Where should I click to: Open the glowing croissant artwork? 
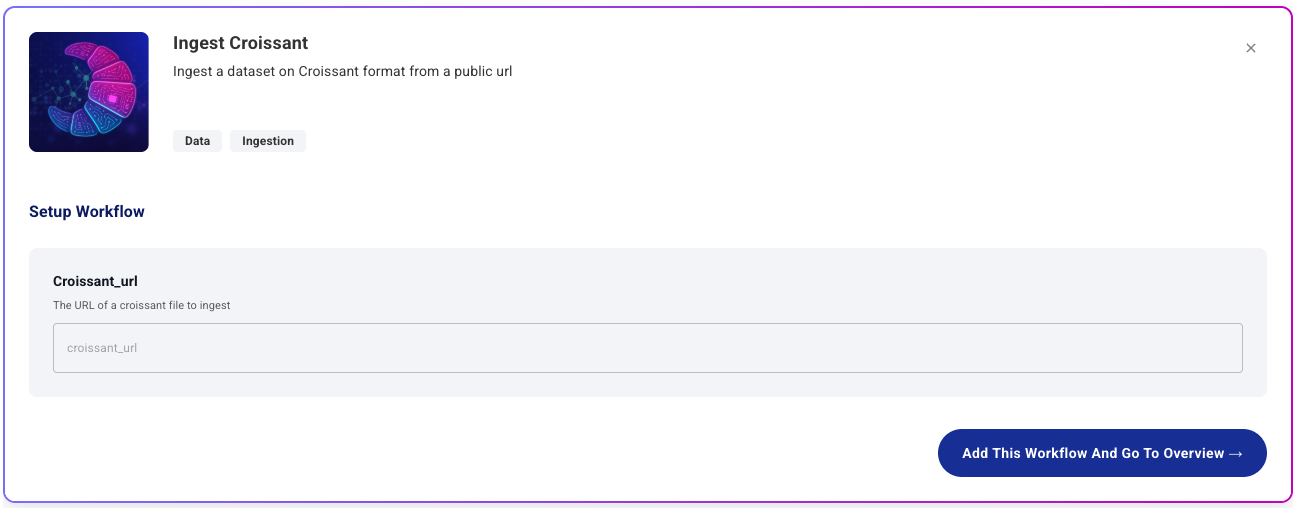(x=89, y=92)
